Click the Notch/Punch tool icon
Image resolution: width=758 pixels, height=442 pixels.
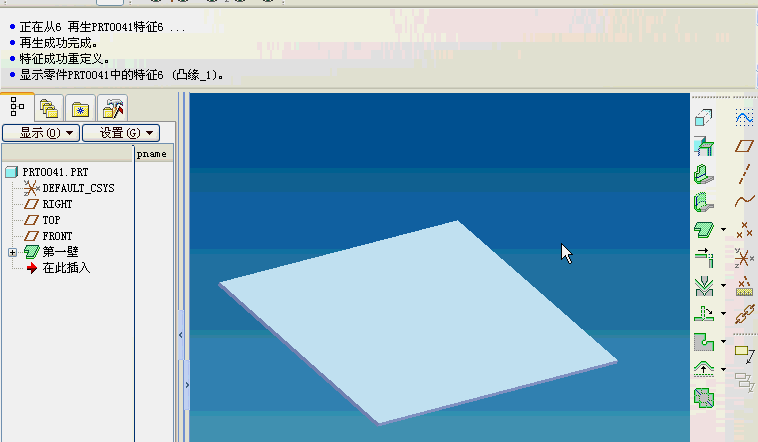tap(704, 341)
